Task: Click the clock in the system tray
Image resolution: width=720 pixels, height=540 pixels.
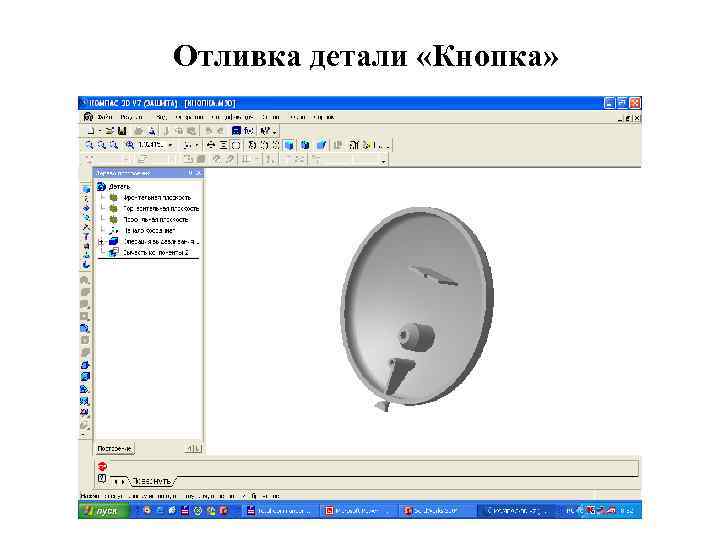Action: [627, 510]
